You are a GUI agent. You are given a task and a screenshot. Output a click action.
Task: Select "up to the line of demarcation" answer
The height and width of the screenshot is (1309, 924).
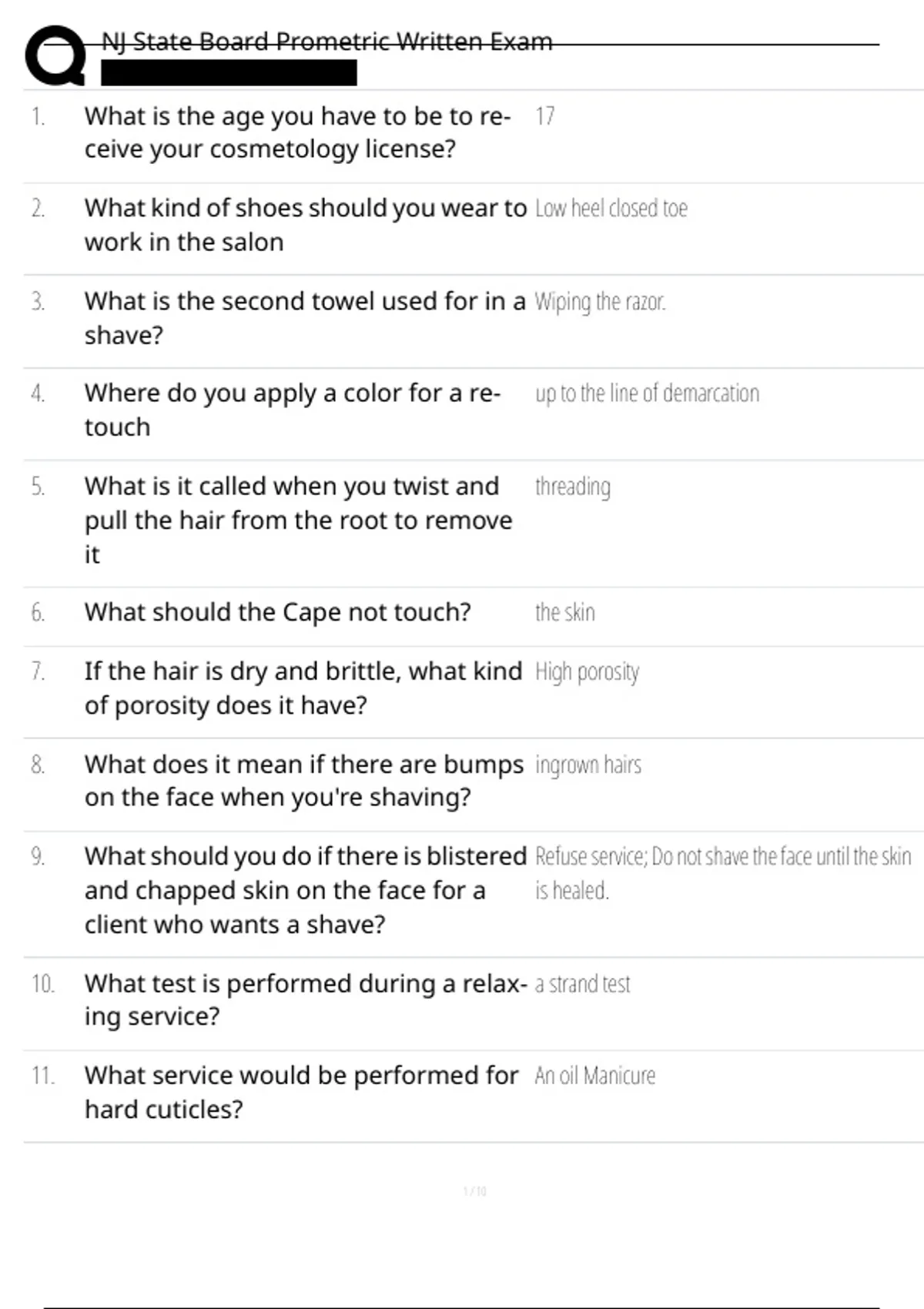coord(647,393)
